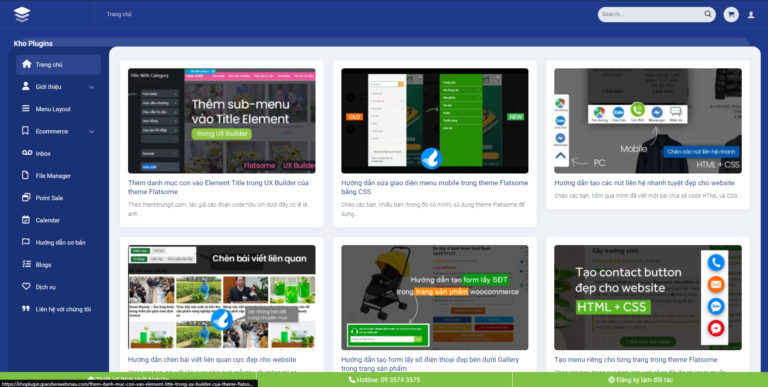
Task: Expand the Ecommerce submenu chevron
Action: click(92, 132)
